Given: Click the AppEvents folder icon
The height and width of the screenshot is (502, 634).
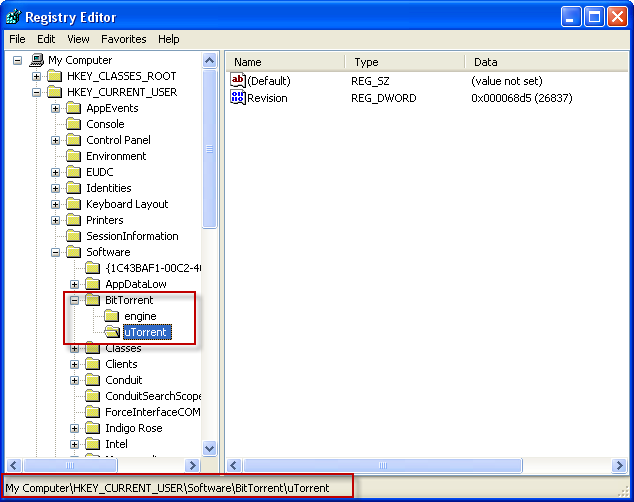Looking at the screenshot, I should pos(74,108).
